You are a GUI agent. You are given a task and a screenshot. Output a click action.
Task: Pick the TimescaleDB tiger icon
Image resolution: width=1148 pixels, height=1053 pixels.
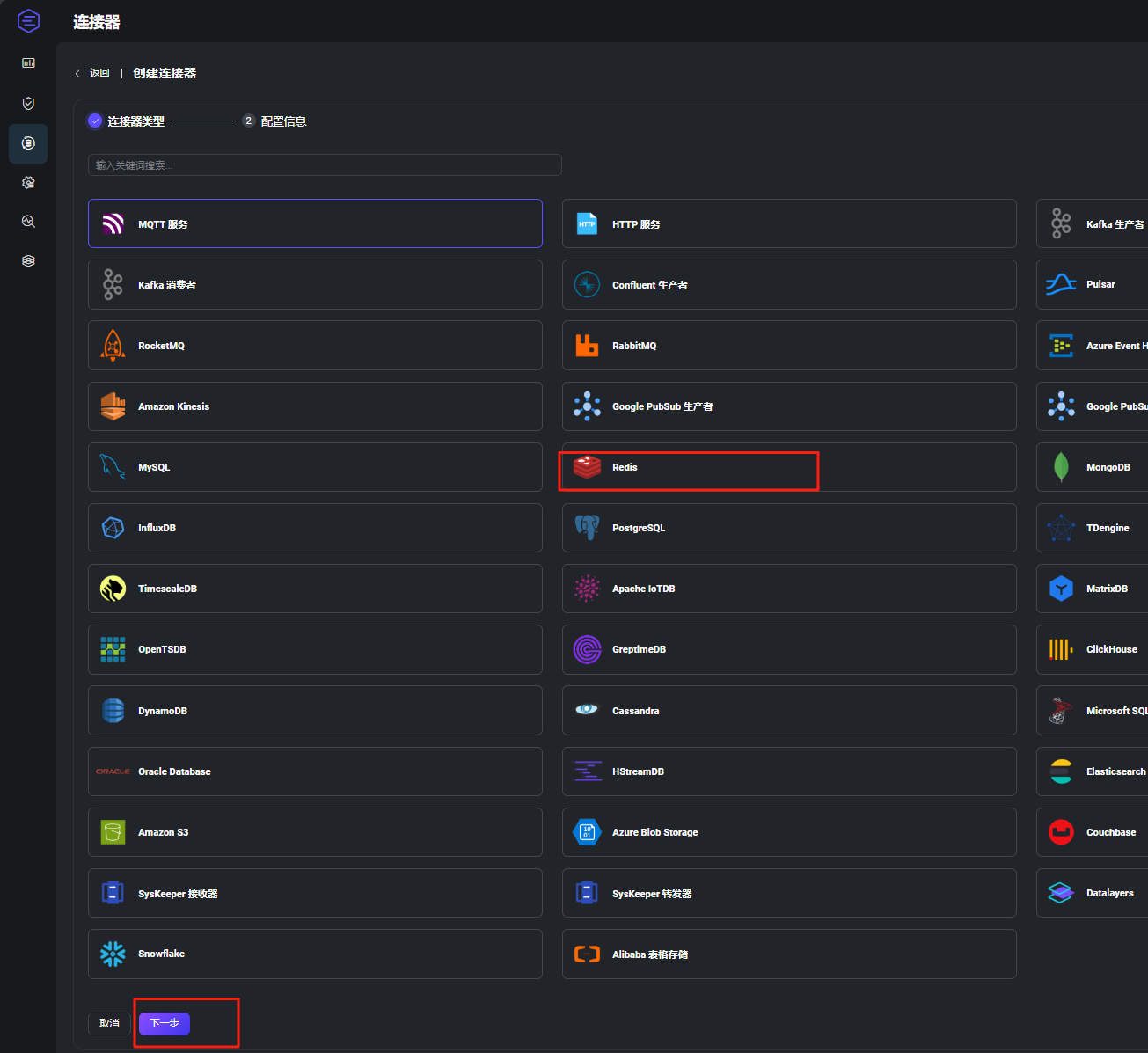pos(113,588)
